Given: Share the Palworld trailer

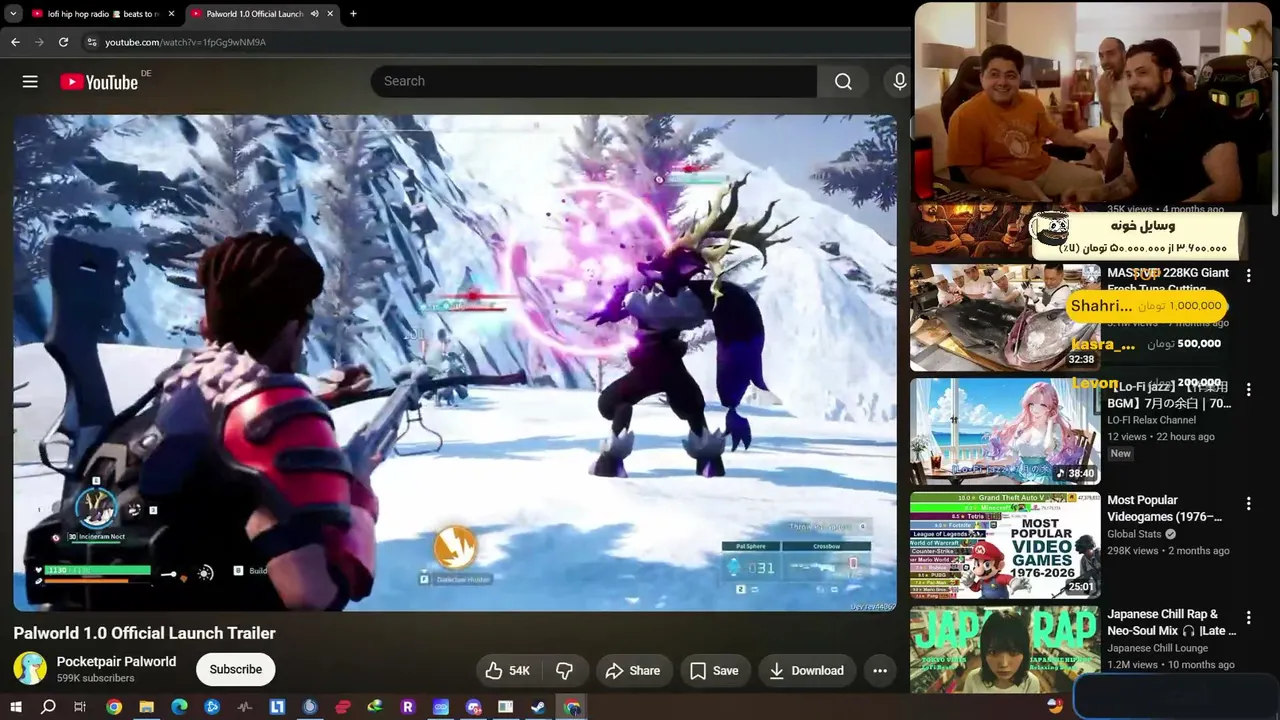Looking at the screenshot, I should [x=634, y=670].
